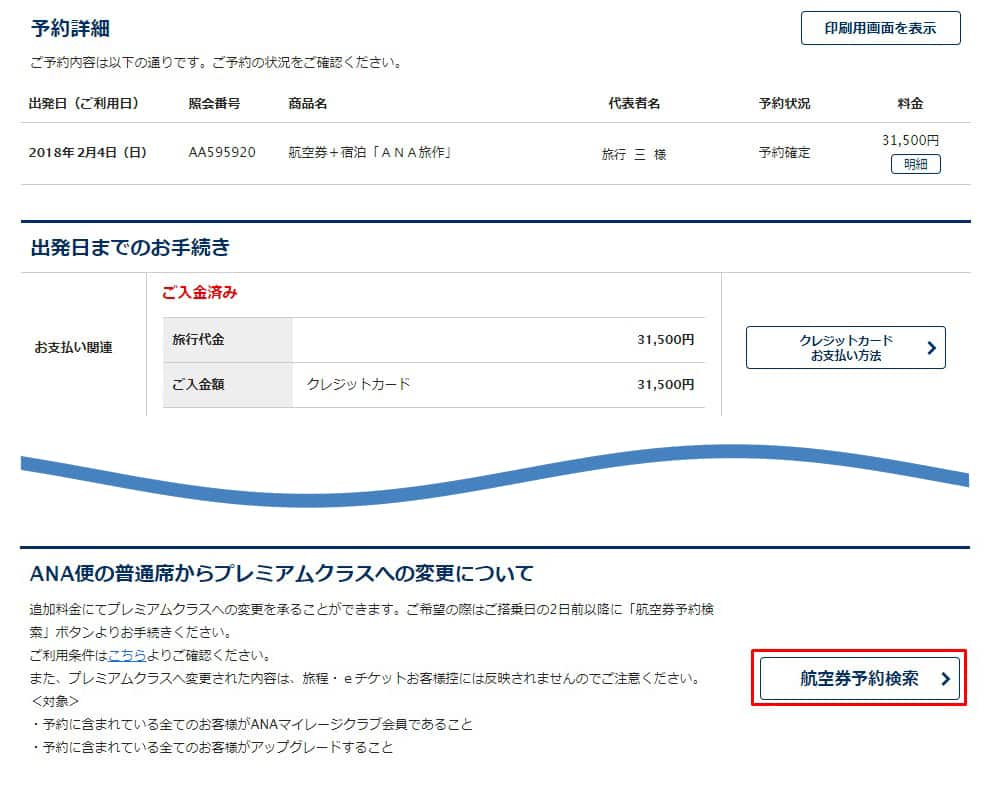This screenshot has width=990, height=800.
Task: Click the お支払い関連 label
Action: pos(73,348)
